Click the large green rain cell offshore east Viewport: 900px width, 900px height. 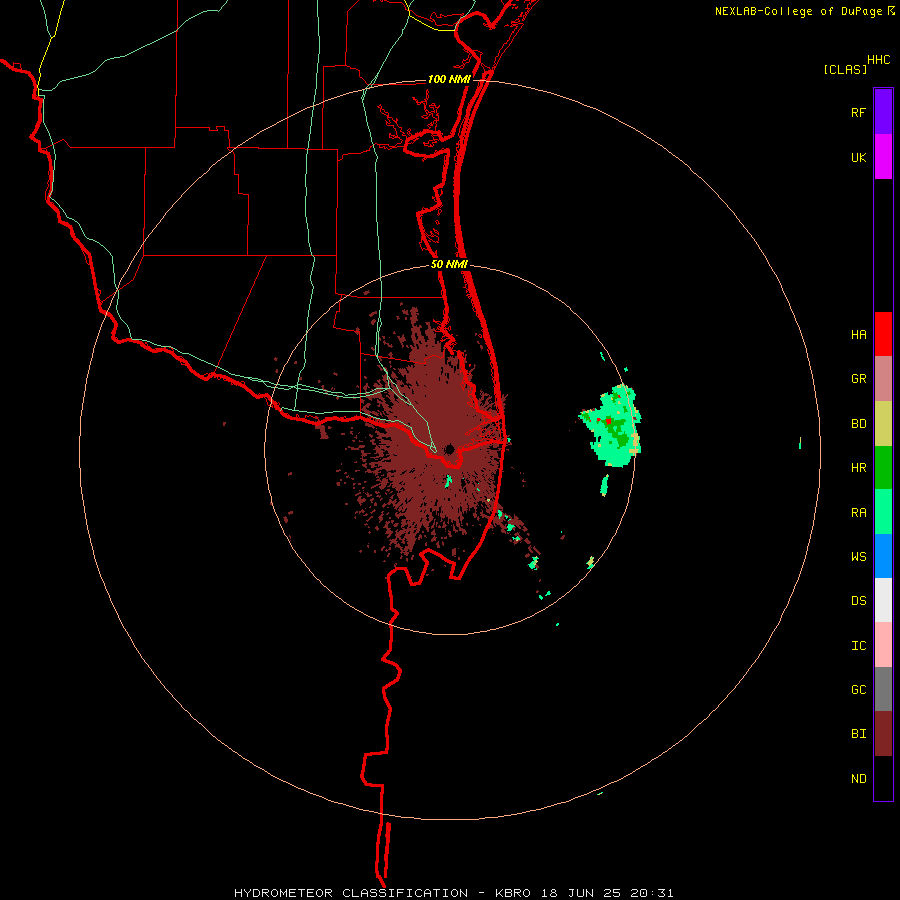[612, 426]
